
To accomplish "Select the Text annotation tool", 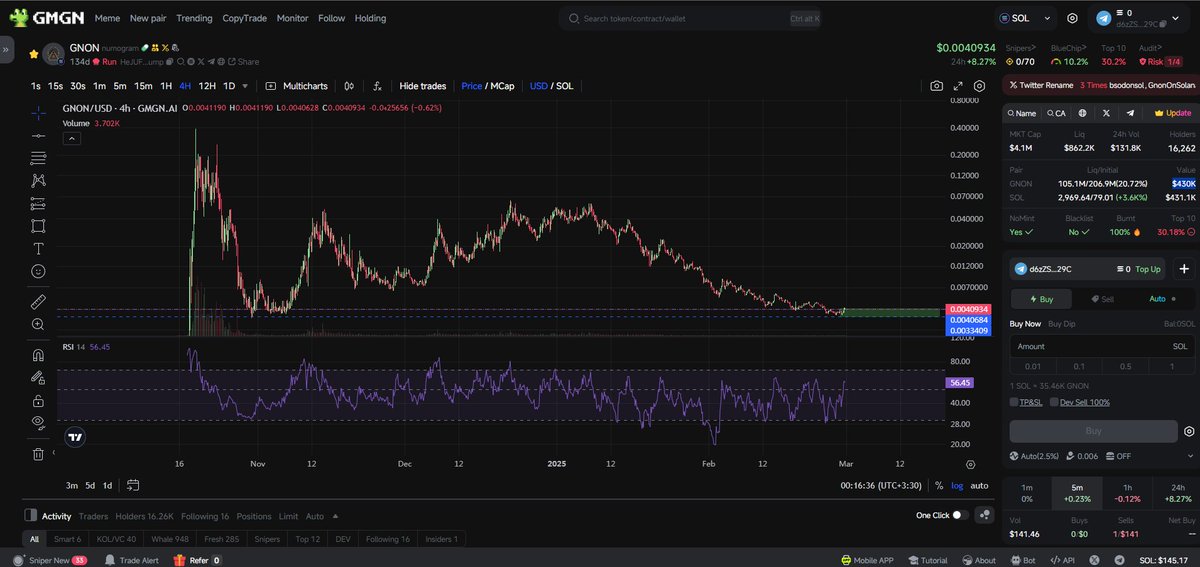I will (38, 248).
